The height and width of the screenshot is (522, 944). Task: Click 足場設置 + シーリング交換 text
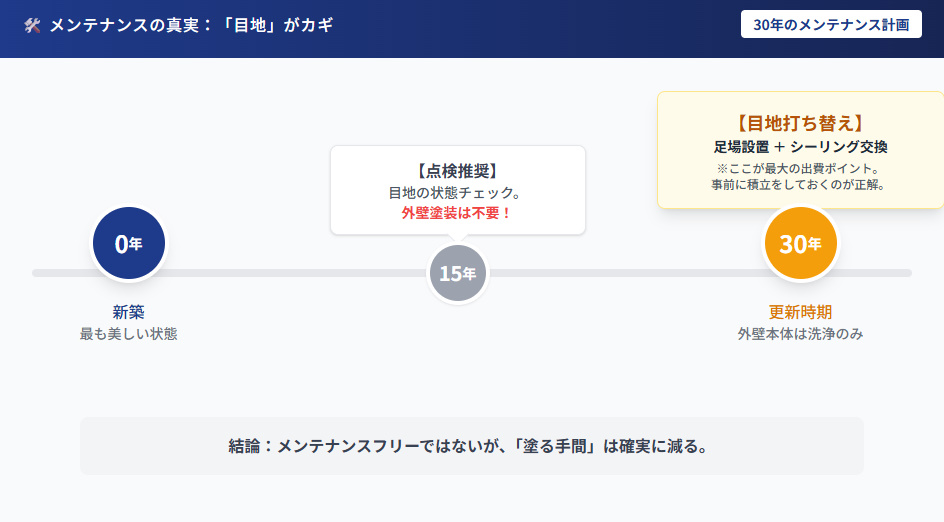[x=800, y=147]
